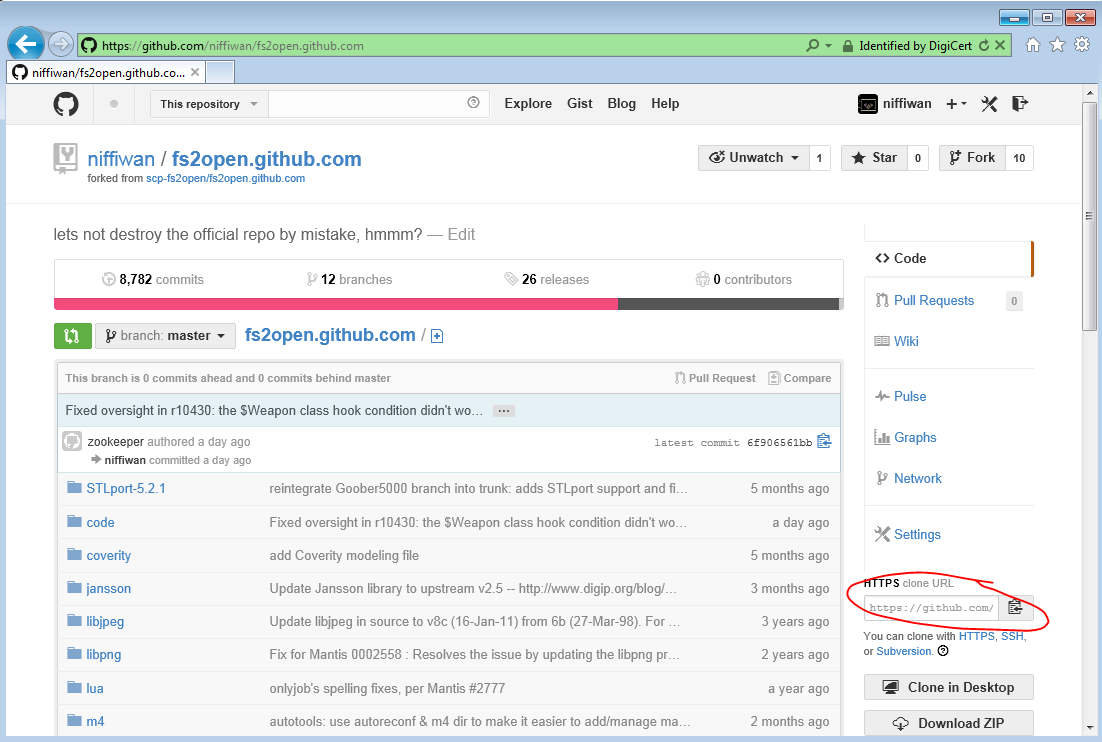1102x742 pixels.
Task: Copy the HTTPS clone URL to clipboard
Action: tap(1015, 607)
